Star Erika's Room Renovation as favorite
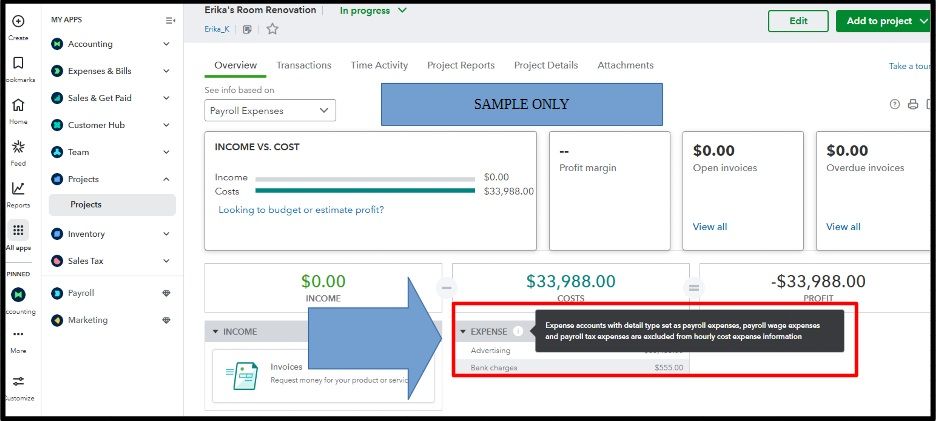This screenshot has height=421, width=936. coord(272,29)
